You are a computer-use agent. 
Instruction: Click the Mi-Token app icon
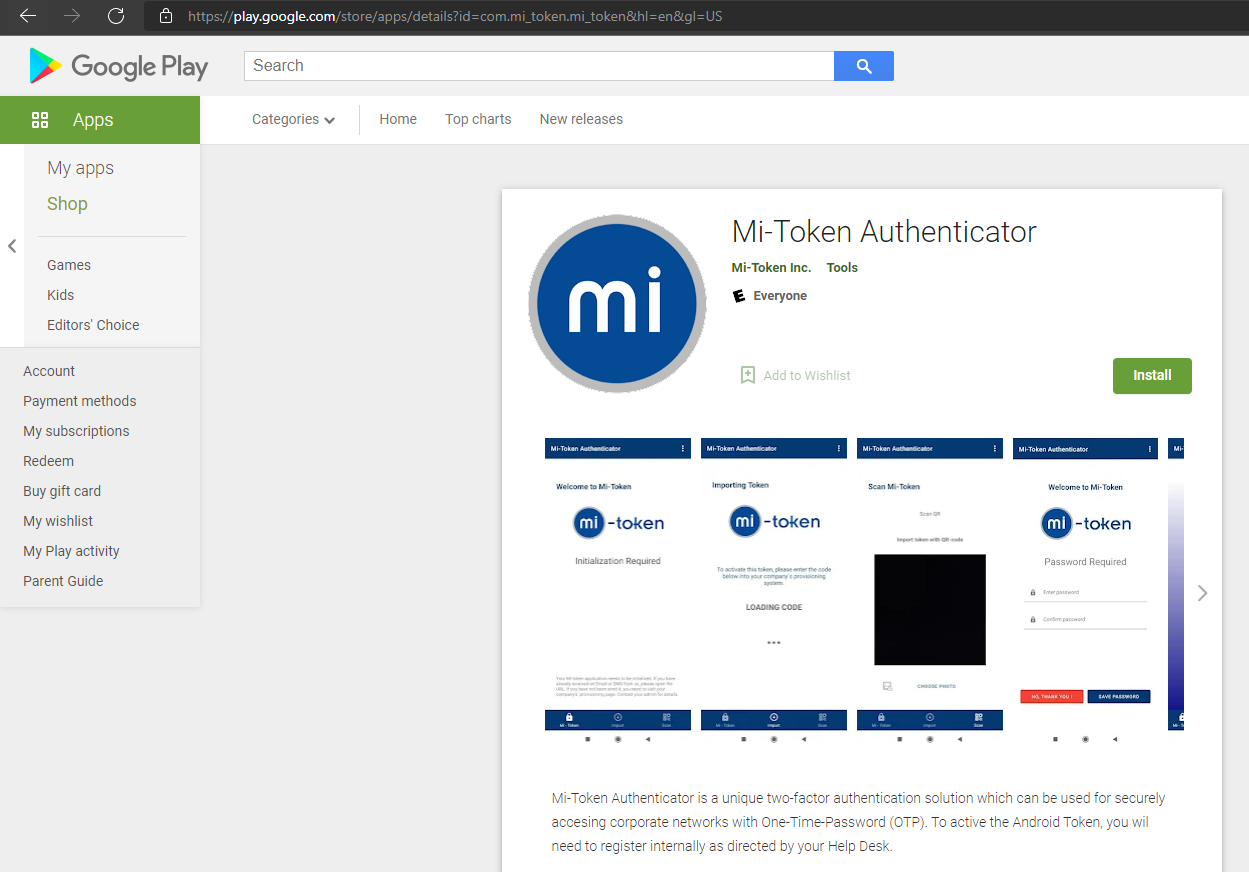click(x=617, y=303)
